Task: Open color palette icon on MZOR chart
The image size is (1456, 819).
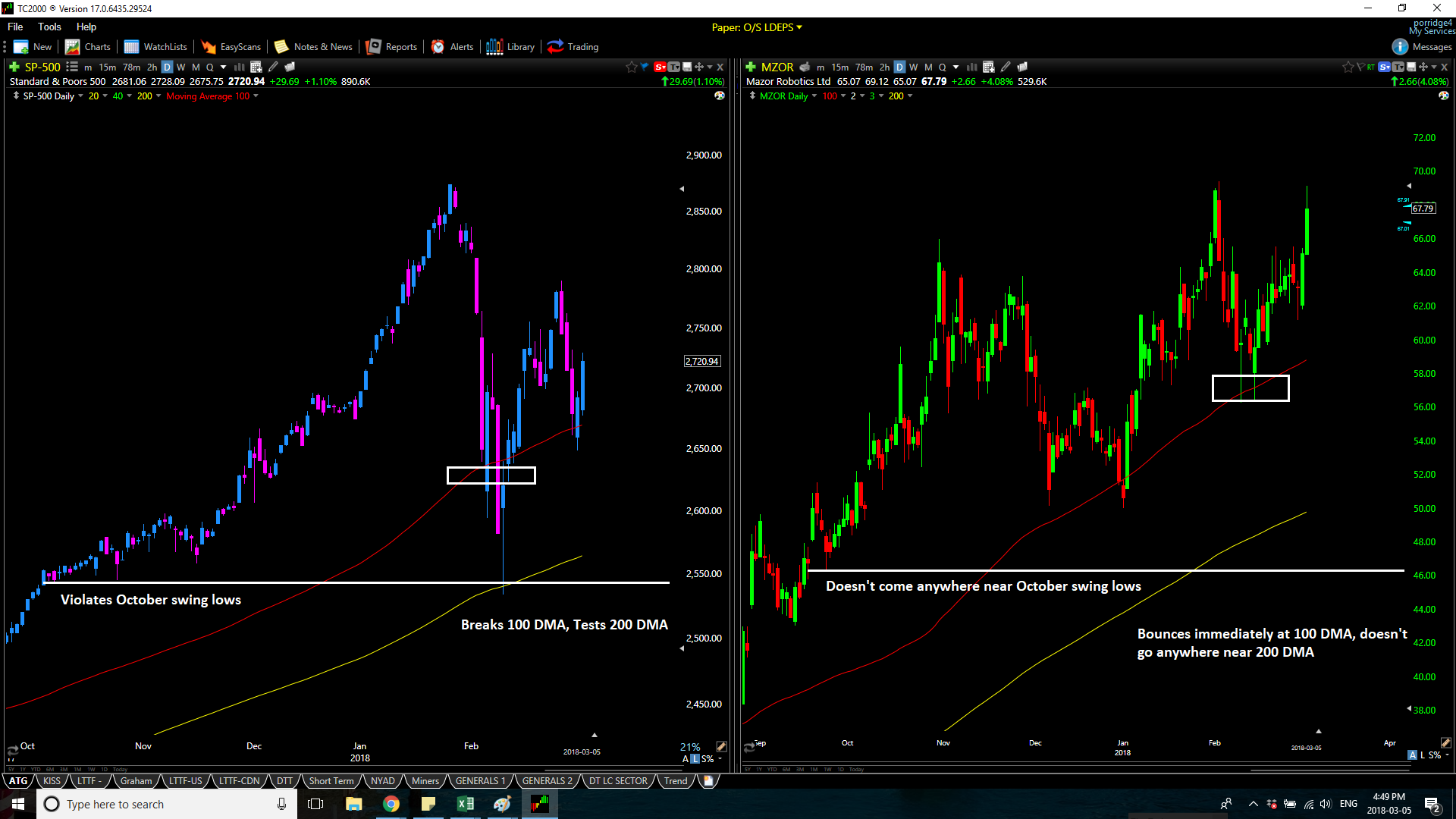Action: (1443, 96)
